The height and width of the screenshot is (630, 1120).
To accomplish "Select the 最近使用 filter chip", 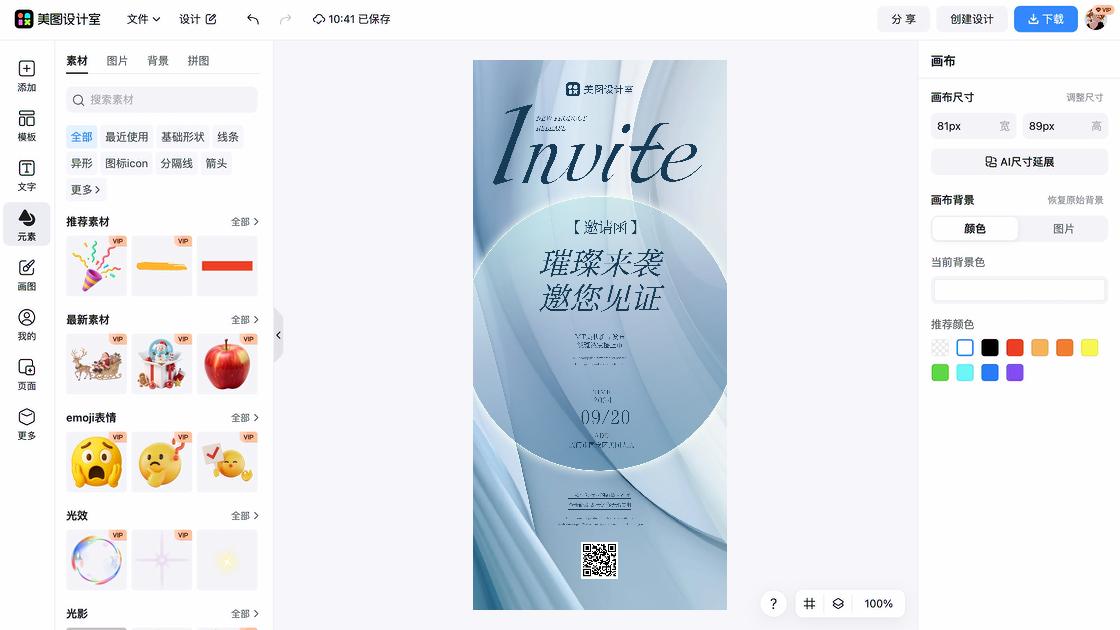I will pos(126,136).
